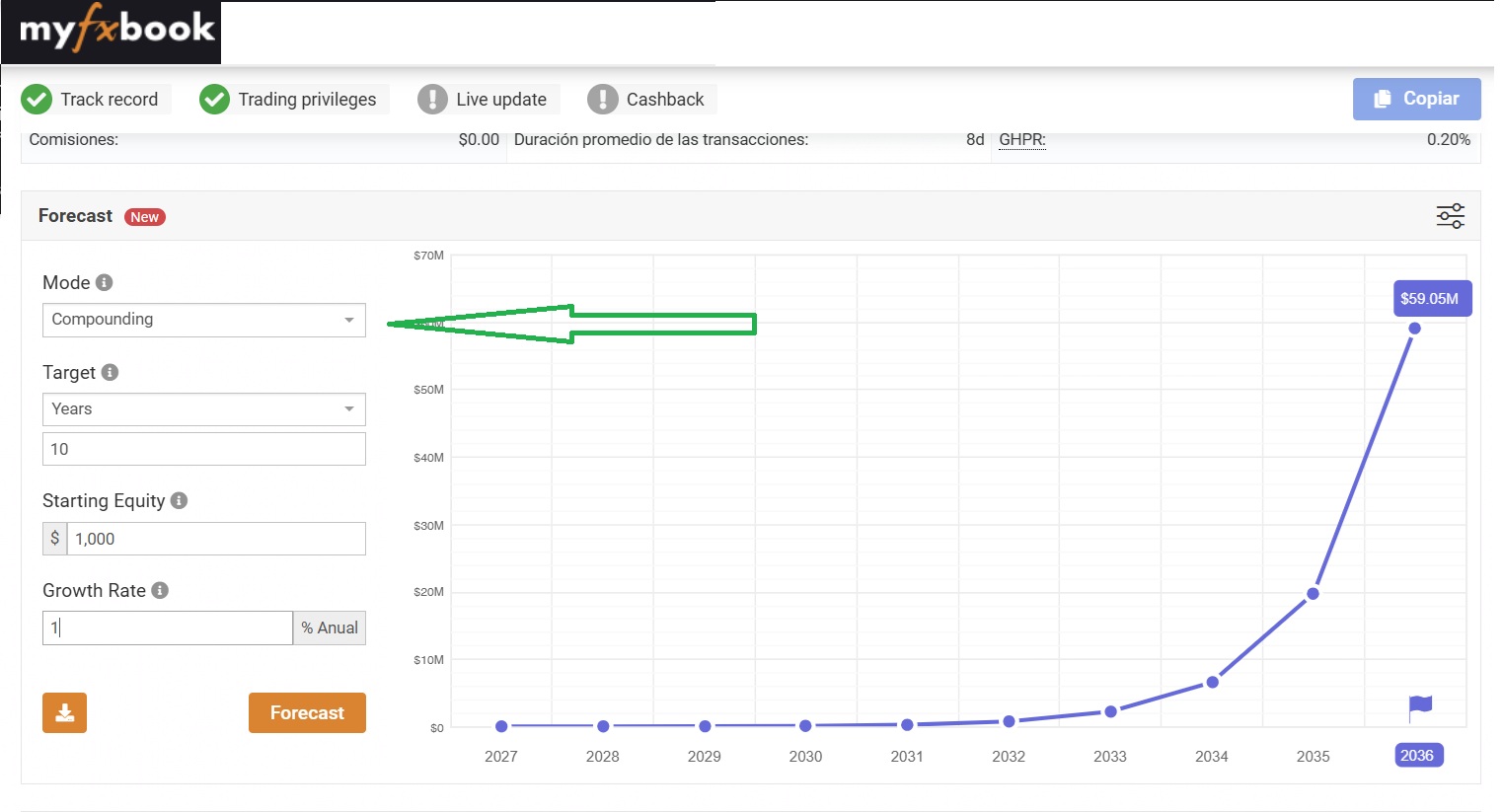Viewport: 1503px width, 812px height.
Task: Expand the Years target dropdown
Action: point(203,409)
